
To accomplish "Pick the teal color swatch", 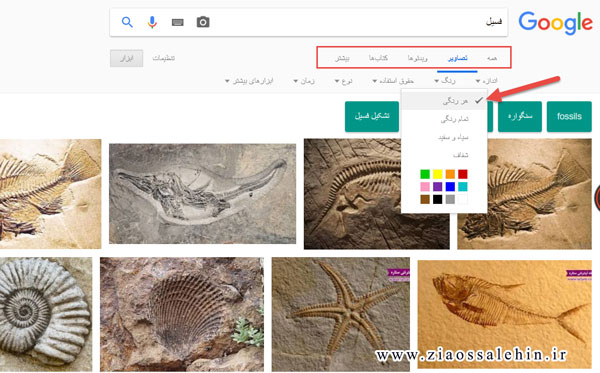I will (x=463, y=187).
